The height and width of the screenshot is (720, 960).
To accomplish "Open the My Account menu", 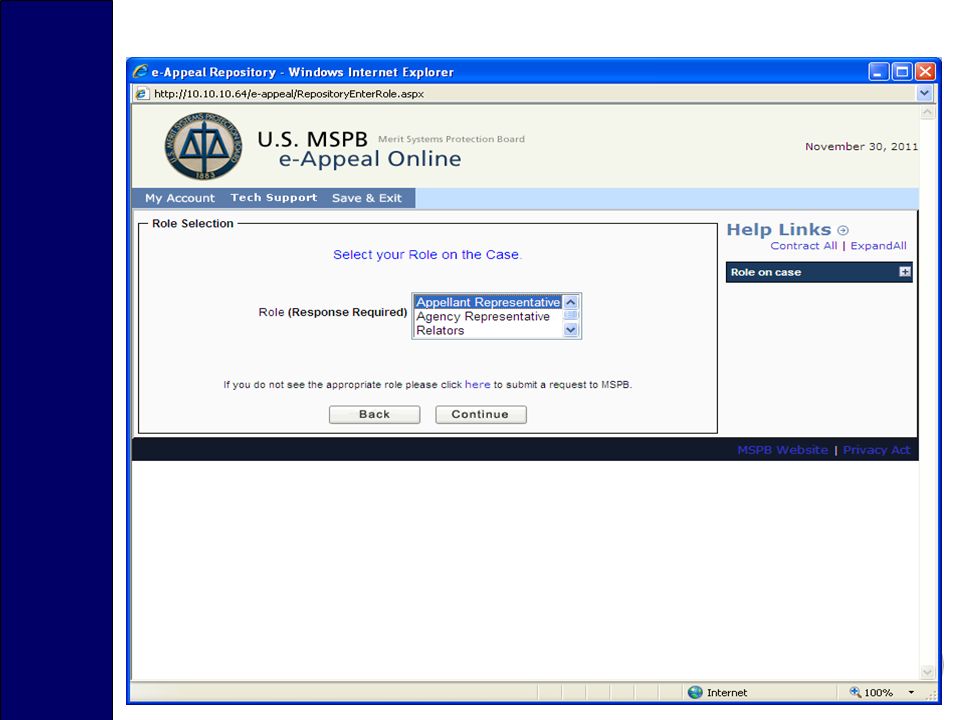I will [x=180, y=198].
